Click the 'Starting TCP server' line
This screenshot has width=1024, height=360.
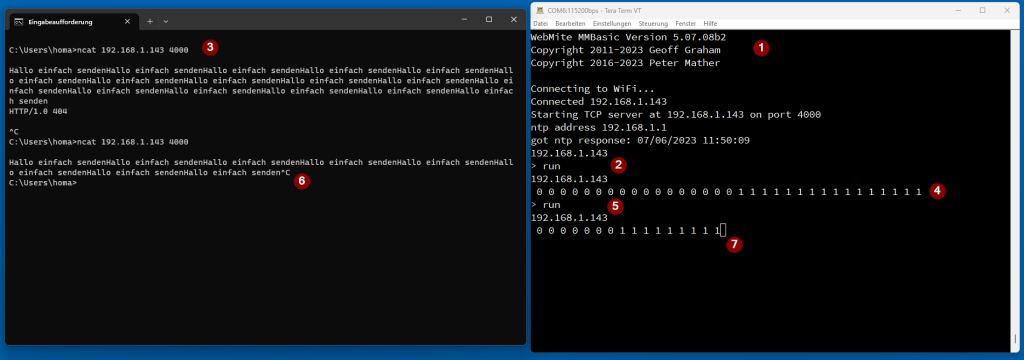[x=676, y=114]
